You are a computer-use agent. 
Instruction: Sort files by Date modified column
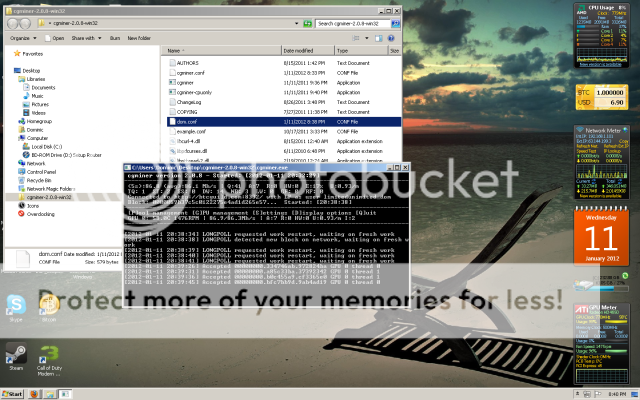point(300,49)
